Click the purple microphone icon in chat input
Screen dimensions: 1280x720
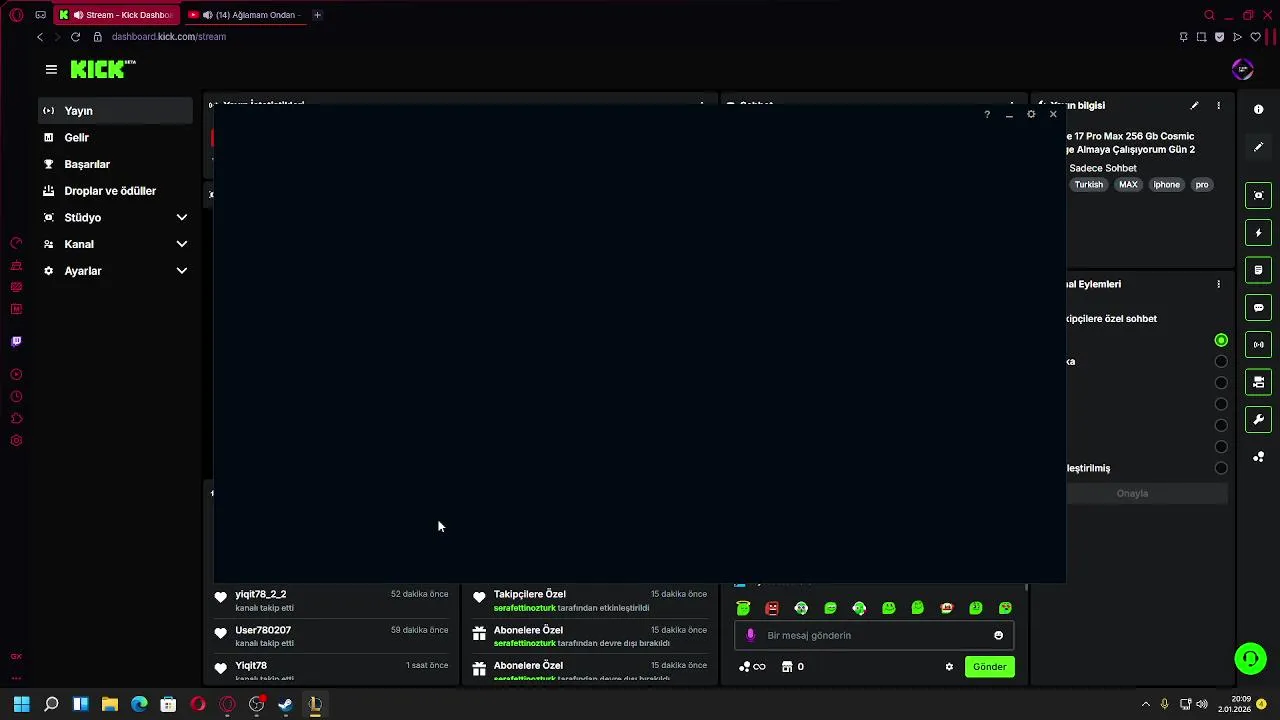point(751,635)
